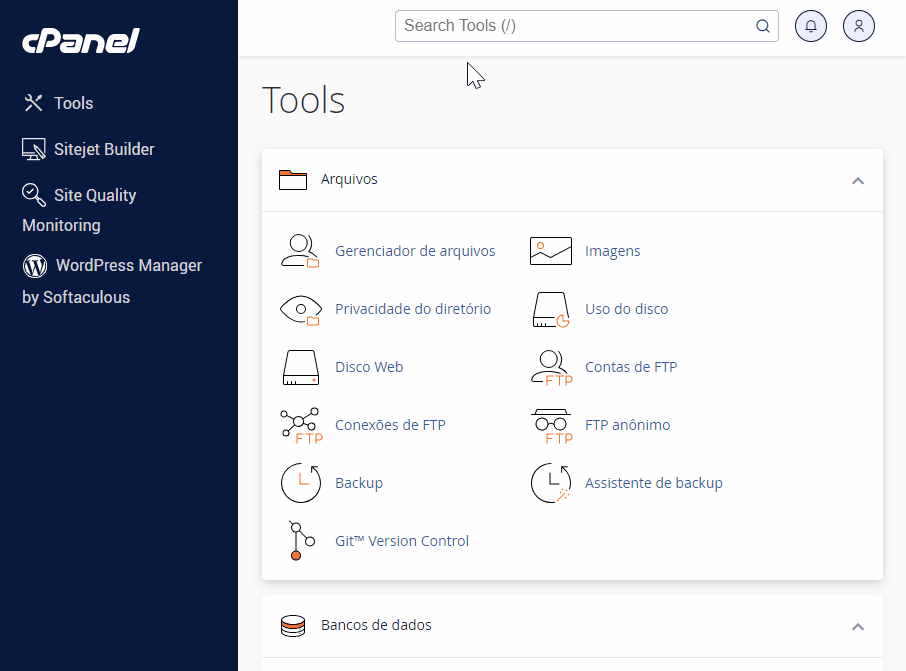The height and width of the screenshot is (671, 906).
Task: Click the Tools page heading
Action: [303, 100]
